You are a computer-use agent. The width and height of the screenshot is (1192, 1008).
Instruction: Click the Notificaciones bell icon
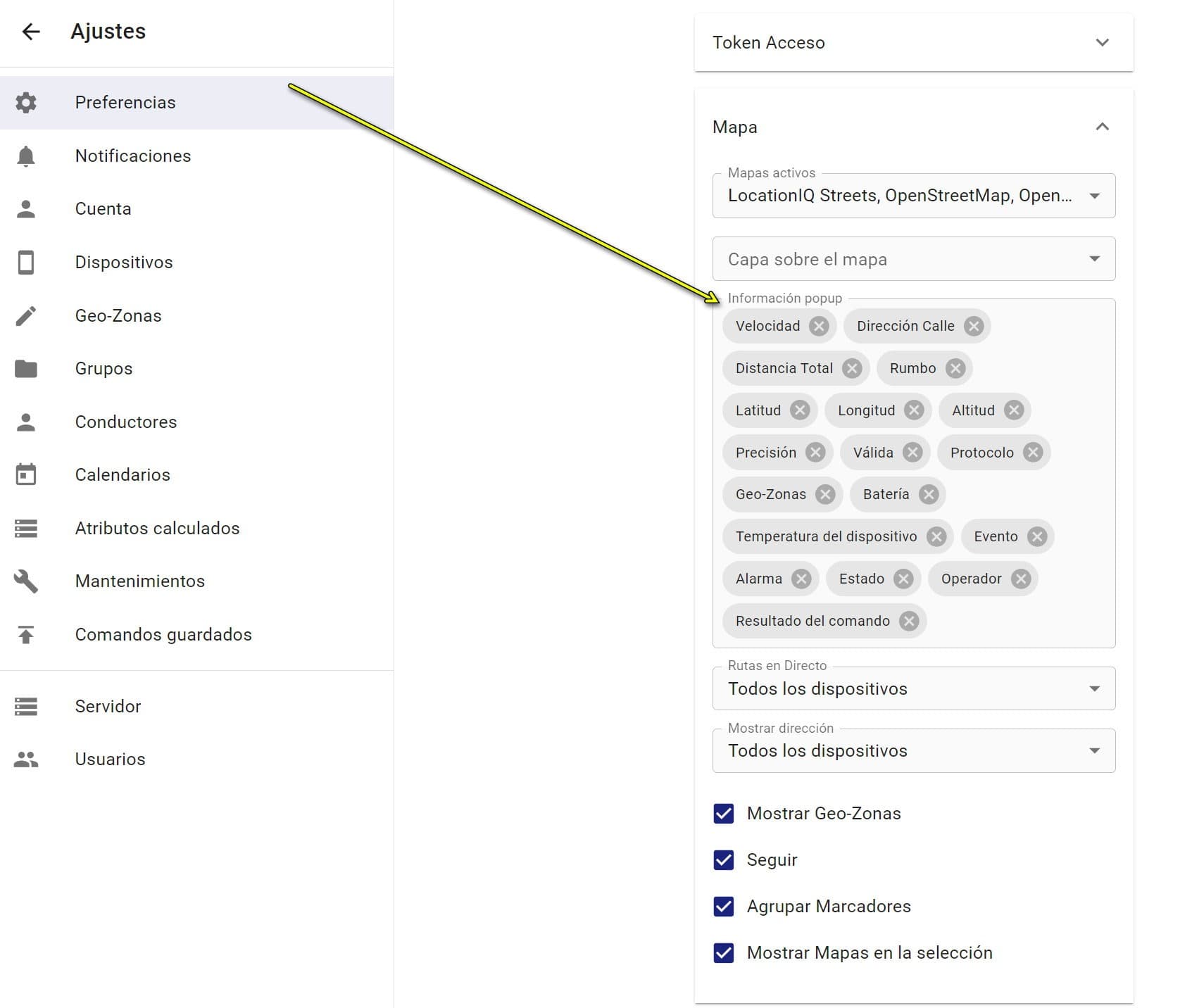pyautogui.click(x=26, y=156)
